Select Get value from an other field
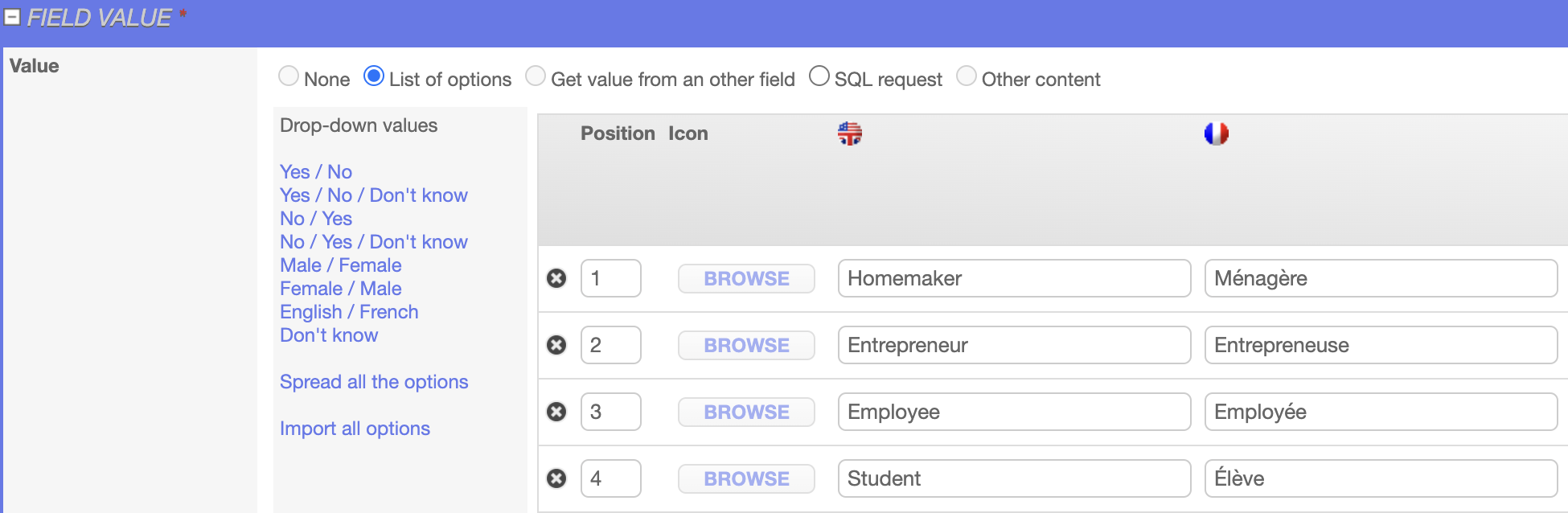 click(x=536, y=76)
